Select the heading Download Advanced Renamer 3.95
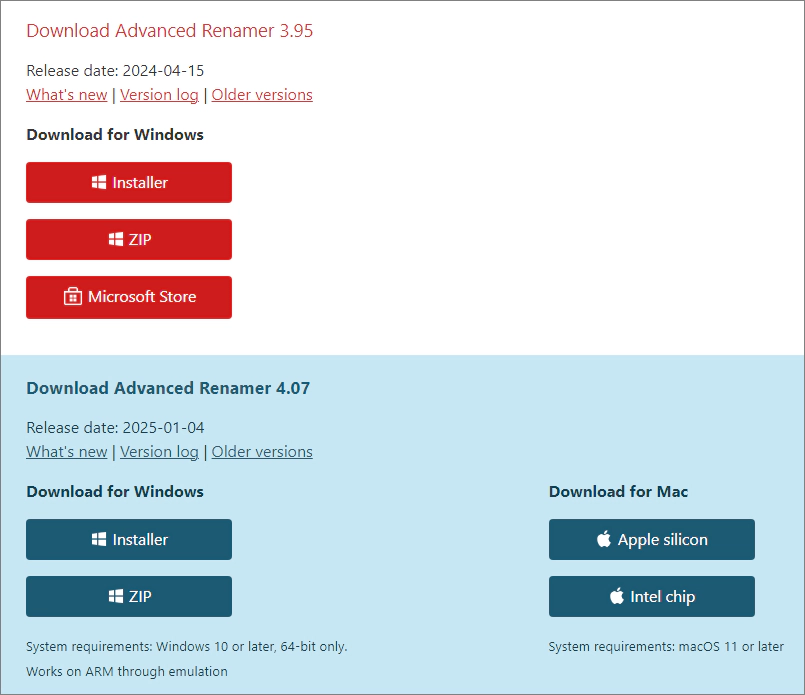Image resolution: width=805 pixels, height=695 pixels. click(169, 31)
